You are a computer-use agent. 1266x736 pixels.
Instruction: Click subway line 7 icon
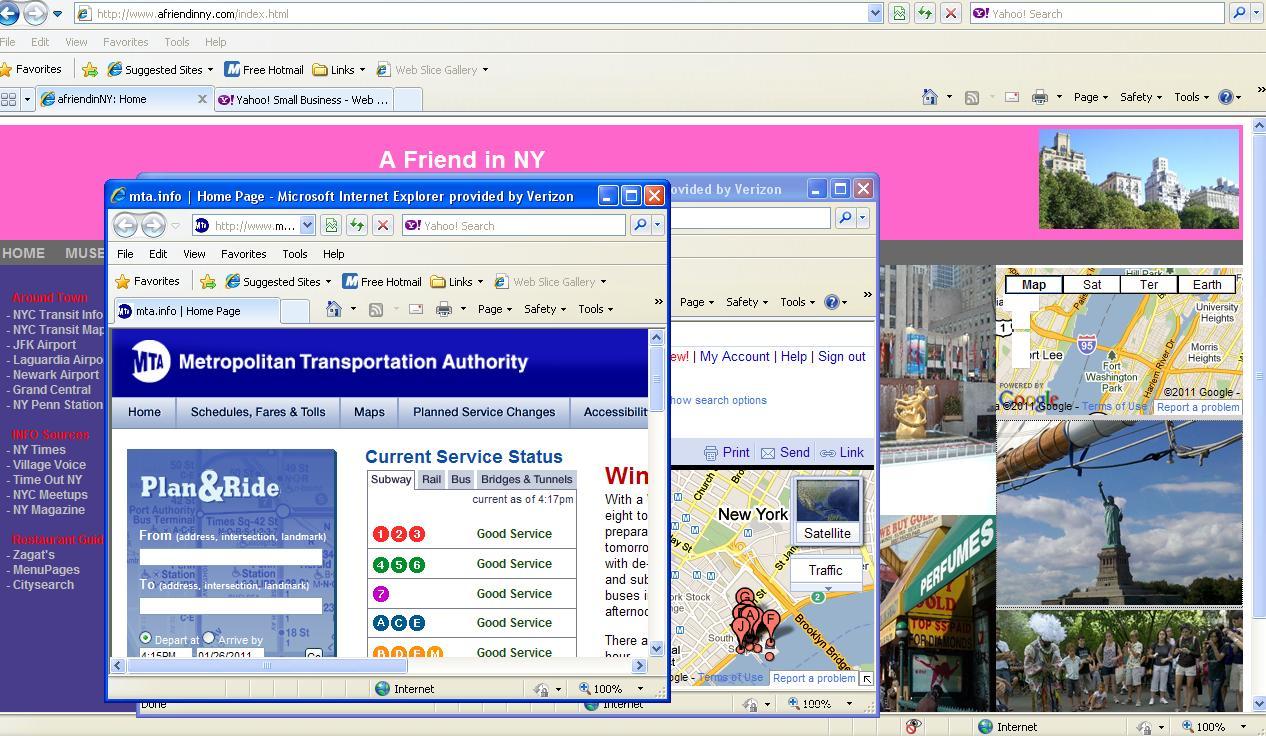[380, 593]
